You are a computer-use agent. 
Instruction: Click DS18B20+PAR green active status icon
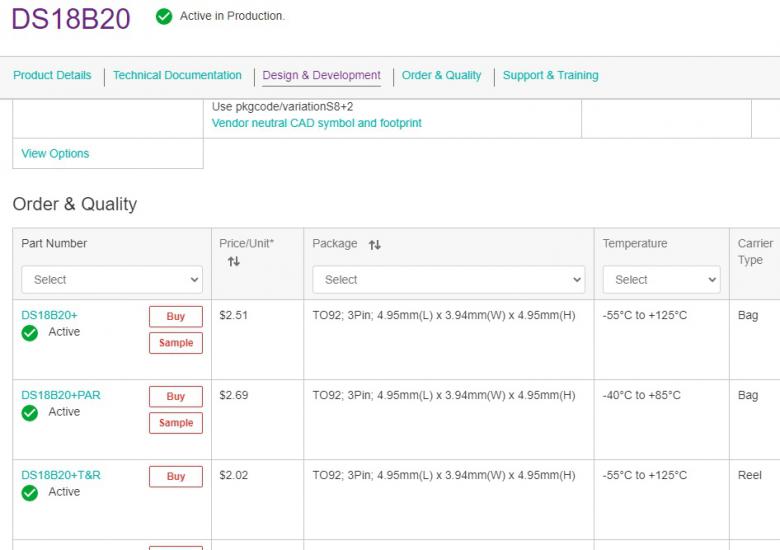click(30, 413)
